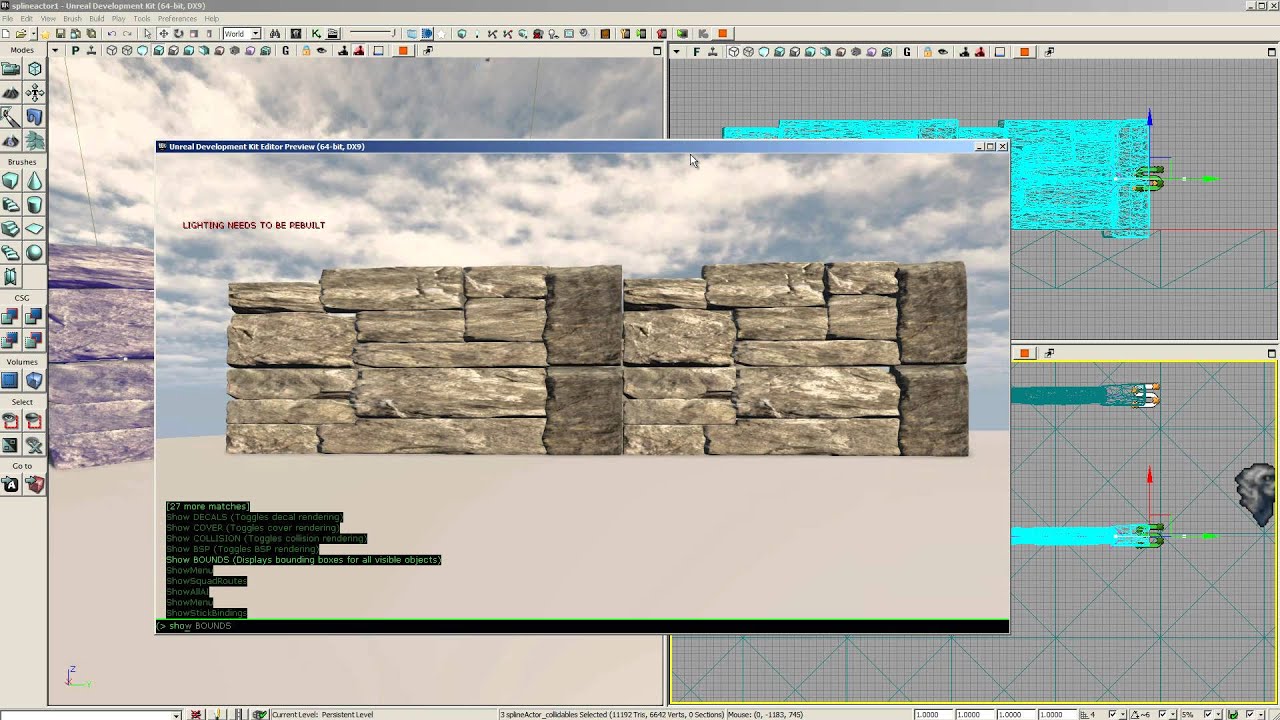Choose Cylinder builder brush
This screenshot has height=720, width=1280.
click(x=34, y=205)
